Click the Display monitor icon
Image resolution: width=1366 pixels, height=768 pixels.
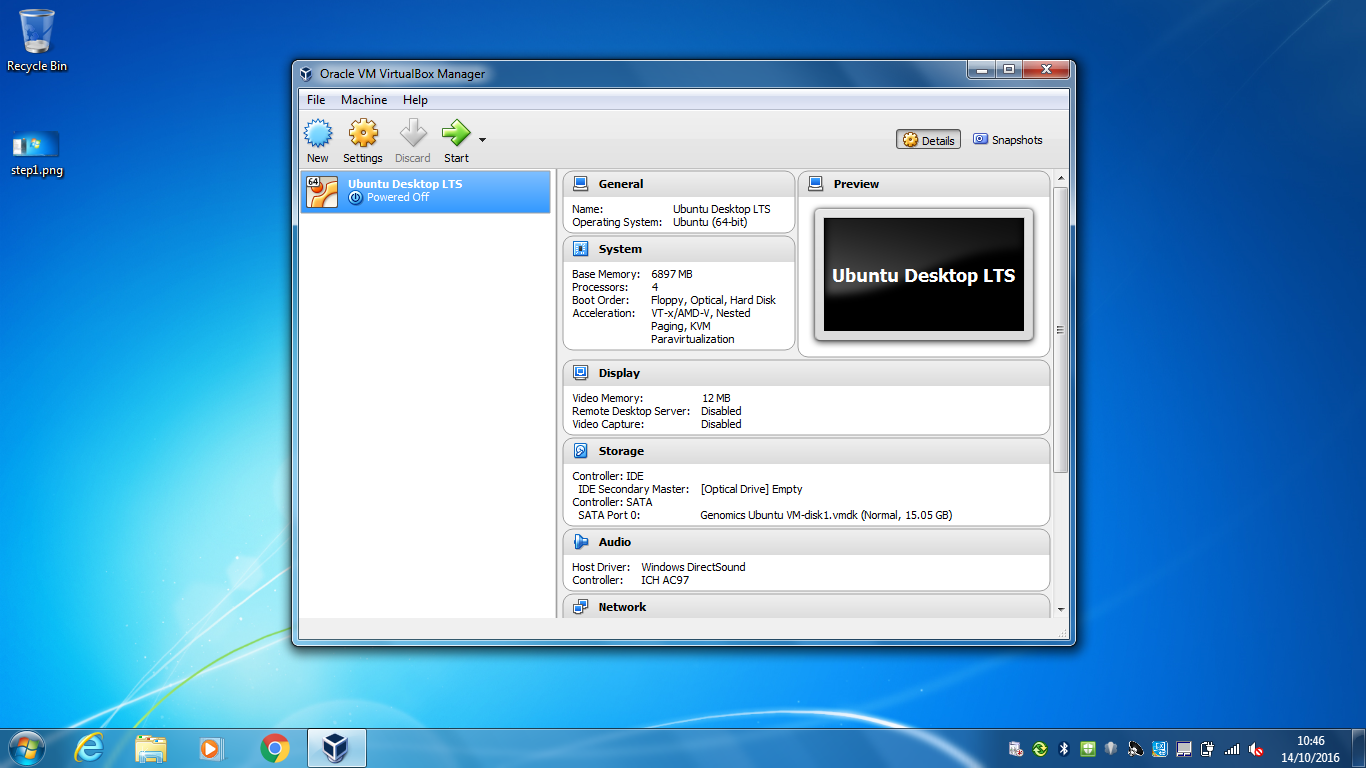580,373
